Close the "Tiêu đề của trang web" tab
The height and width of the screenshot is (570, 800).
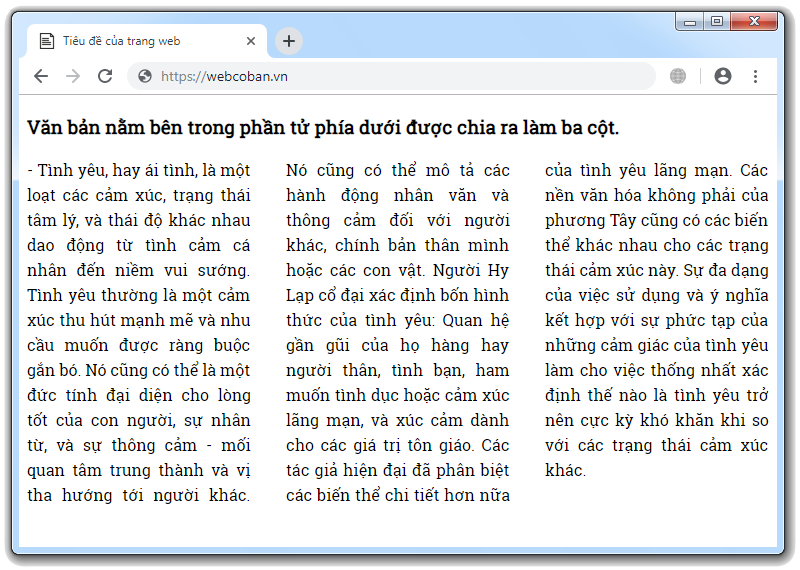pos(251,41)
